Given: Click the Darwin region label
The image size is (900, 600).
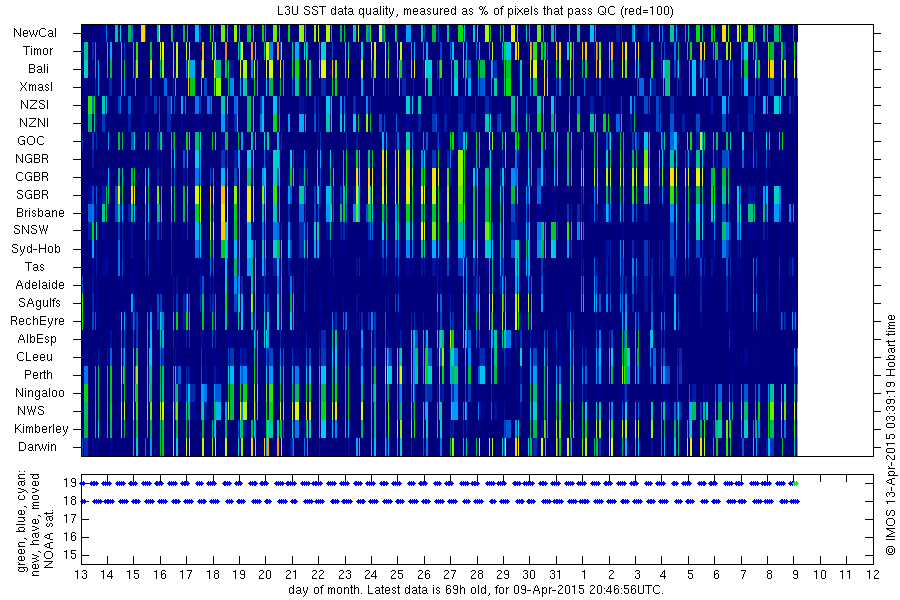Looking at the screenshot, I should (x=37, y=447).
